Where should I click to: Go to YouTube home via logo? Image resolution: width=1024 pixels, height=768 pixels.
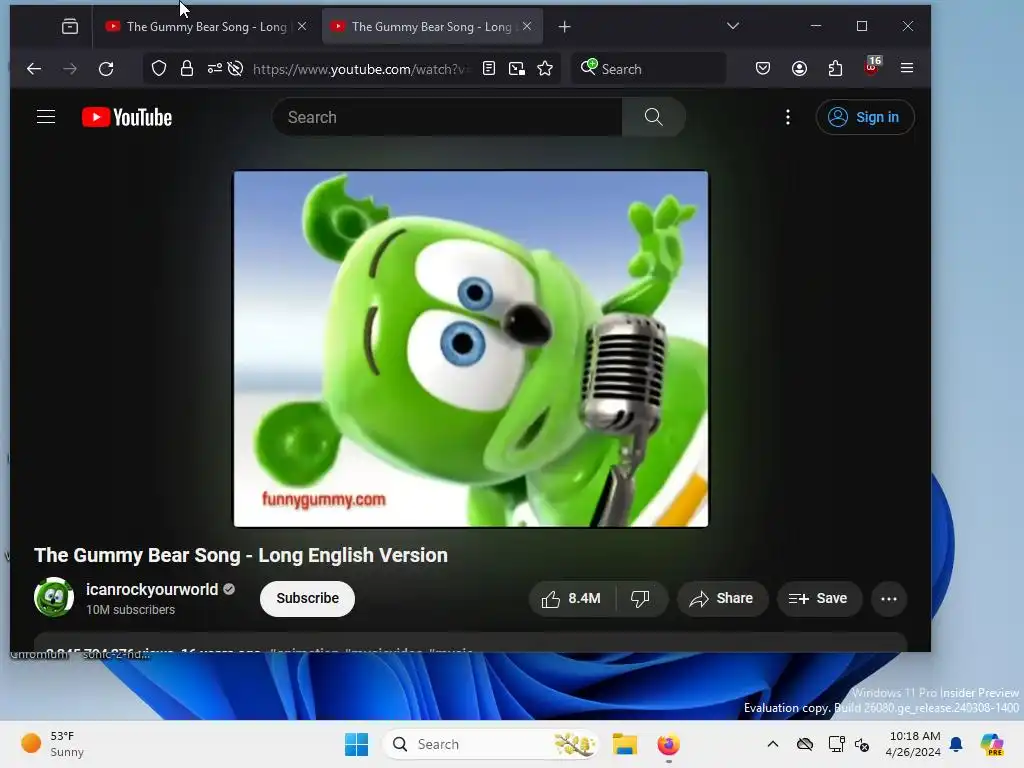(x=127, y=118)
